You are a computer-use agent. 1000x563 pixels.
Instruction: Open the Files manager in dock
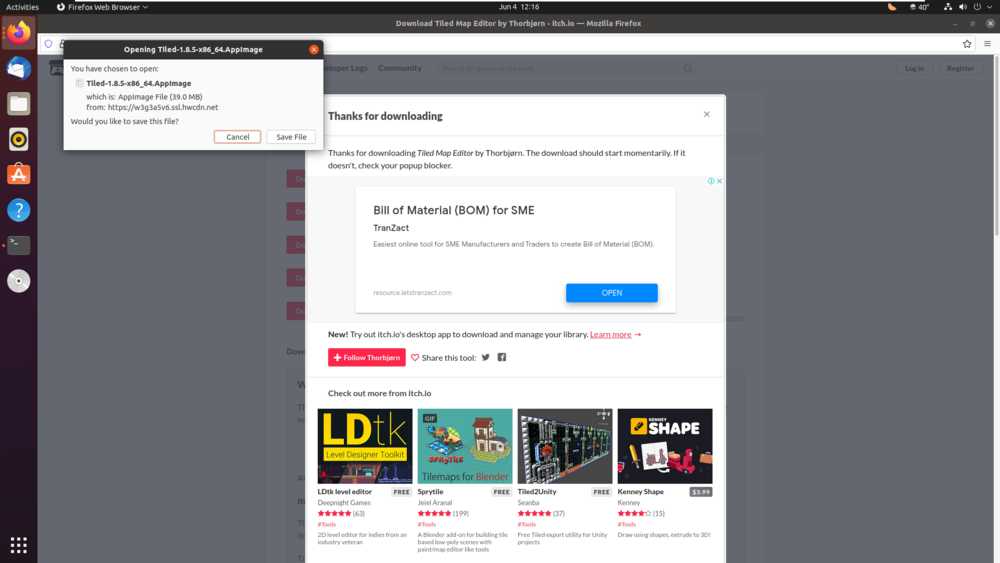click(x=18, y=103)
